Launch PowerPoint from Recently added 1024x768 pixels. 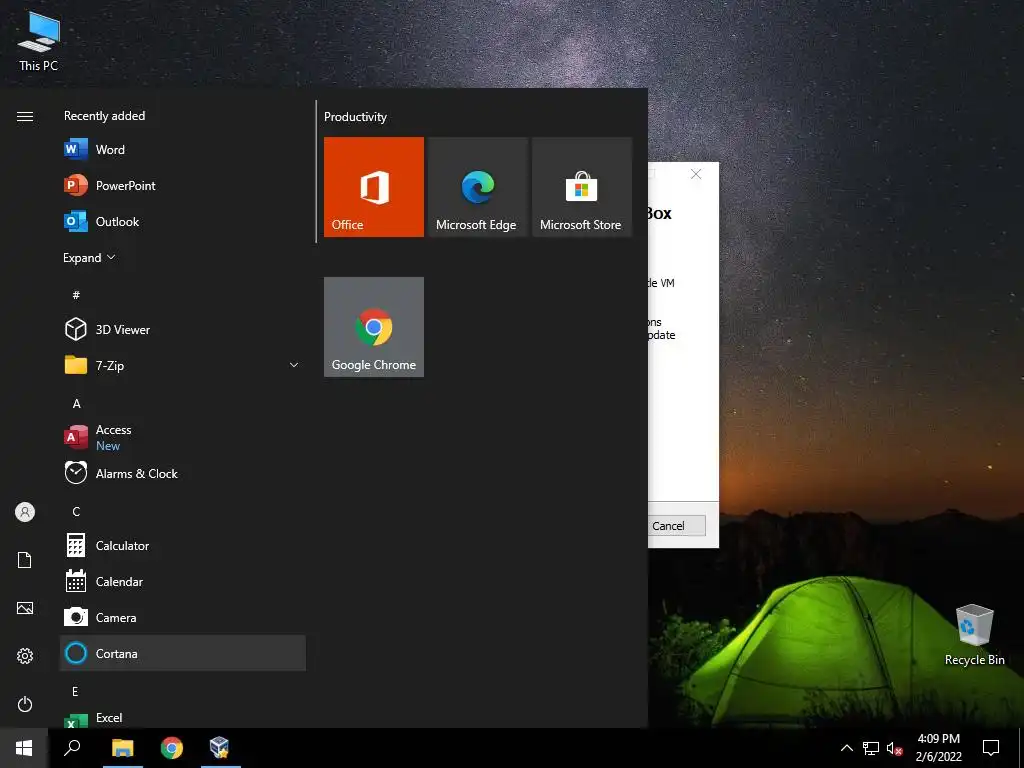[182, 185]
